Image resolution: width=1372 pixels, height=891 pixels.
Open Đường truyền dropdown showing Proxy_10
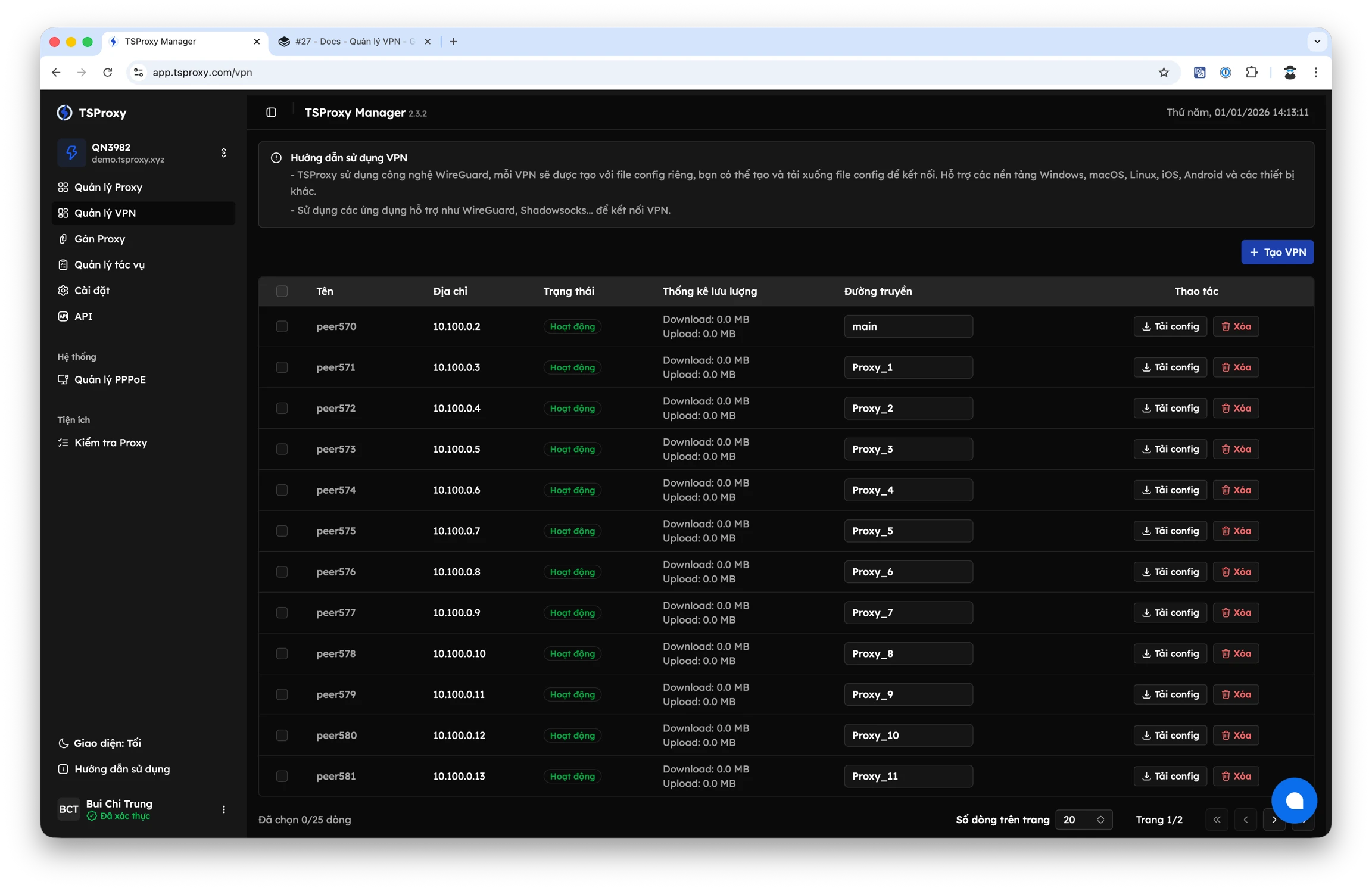pos(908,735)
